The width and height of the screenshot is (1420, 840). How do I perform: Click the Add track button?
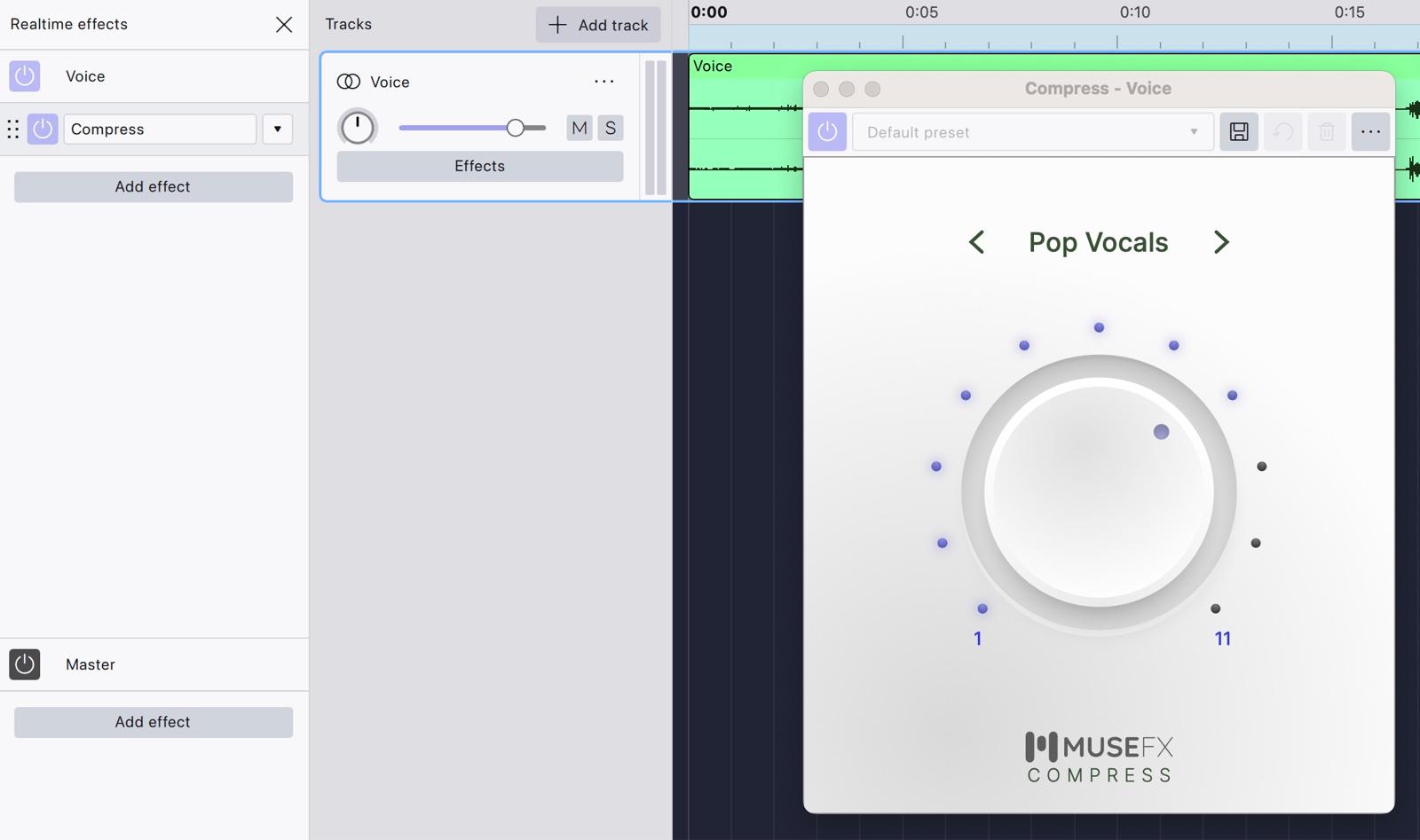(598, 25)
